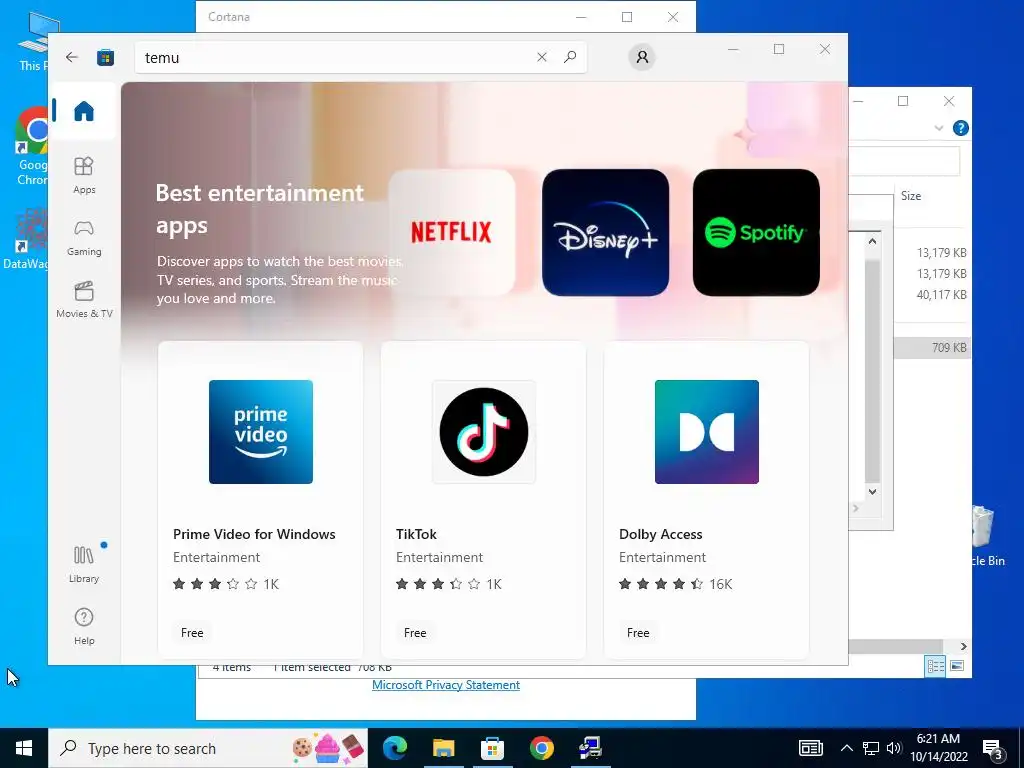Open the Help page in sidebar
1024x768 pixels.
[84, 626]
